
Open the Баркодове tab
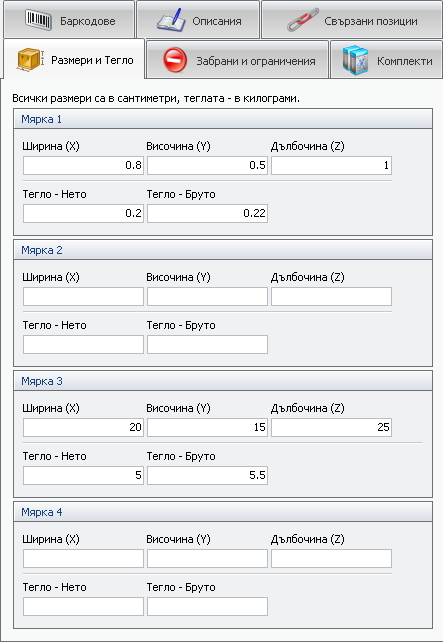(69, 20)
